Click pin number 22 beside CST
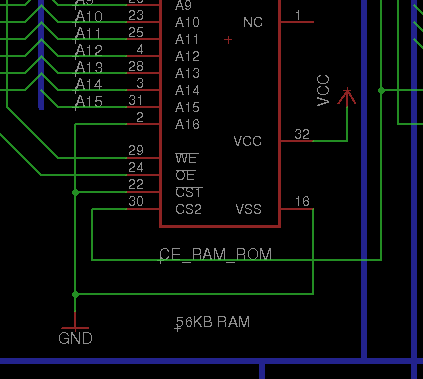Screen dimensions: 423x379 coord(136,184)
